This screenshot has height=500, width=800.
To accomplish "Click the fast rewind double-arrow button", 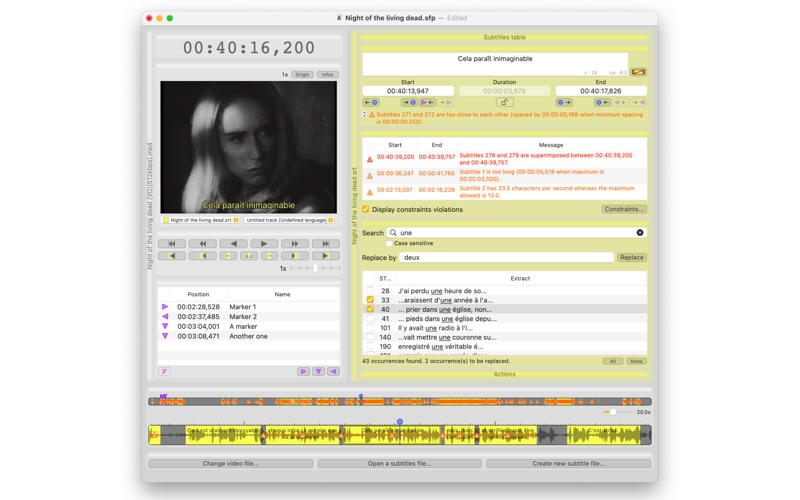I will (203, 244).
